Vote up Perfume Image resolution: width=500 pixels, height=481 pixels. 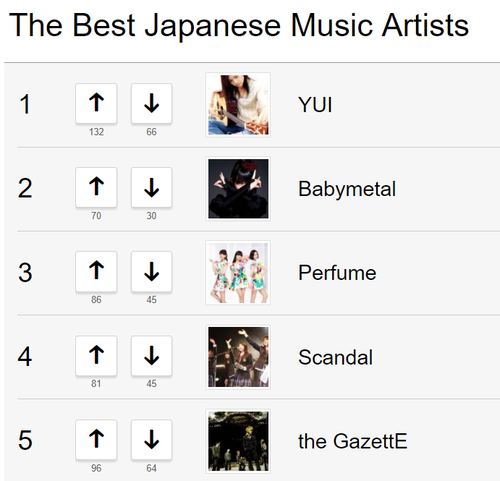pyautogui.click(x=96, y=271)
